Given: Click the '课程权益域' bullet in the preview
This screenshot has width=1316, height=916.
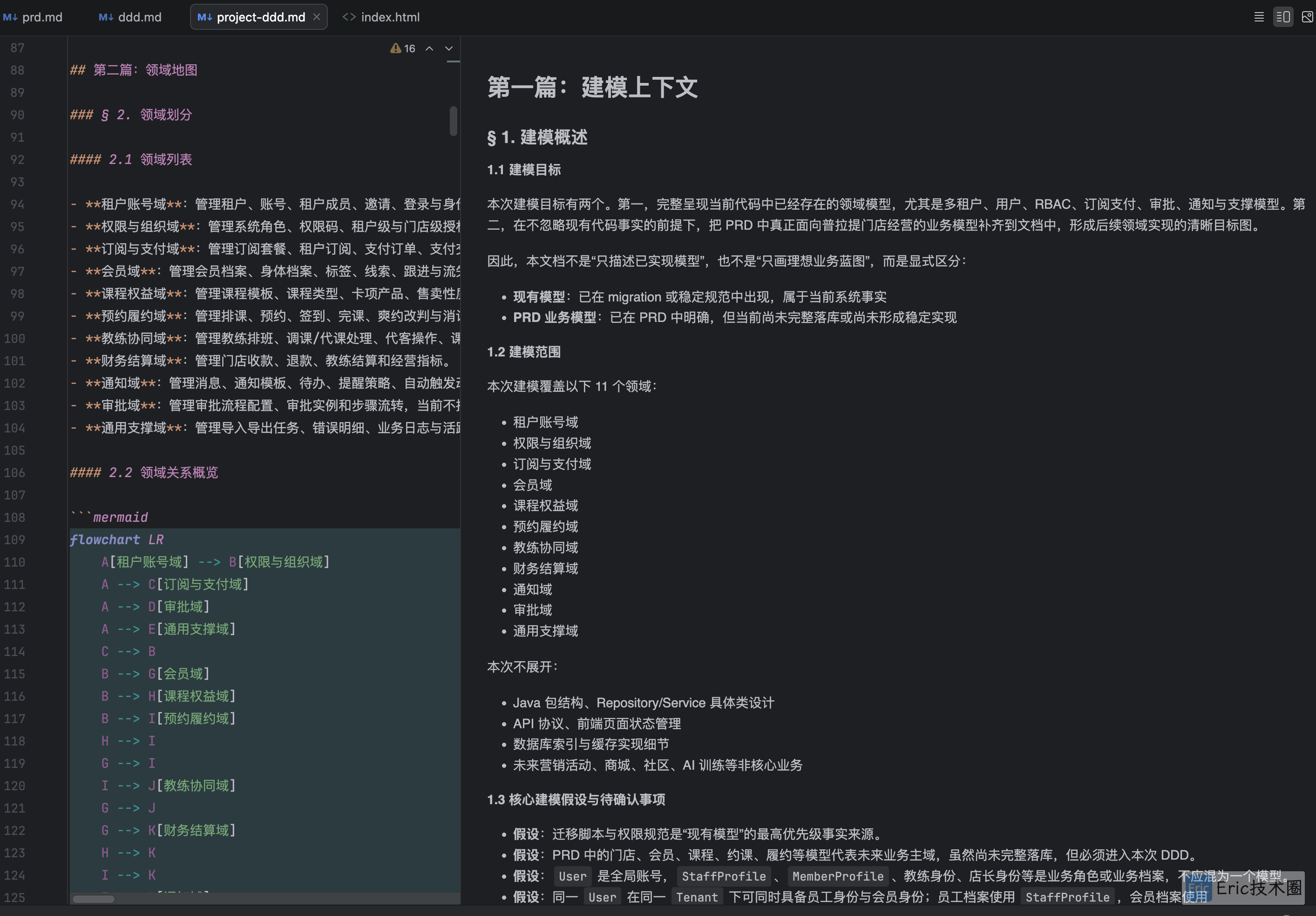Looking at the screenshot, I should pyautogui.click(x=545, y=506).
